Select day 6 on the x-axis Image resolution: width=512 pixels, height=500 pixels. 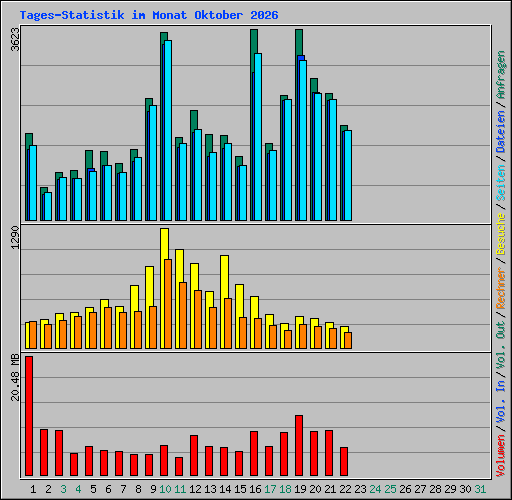[108, 489]
